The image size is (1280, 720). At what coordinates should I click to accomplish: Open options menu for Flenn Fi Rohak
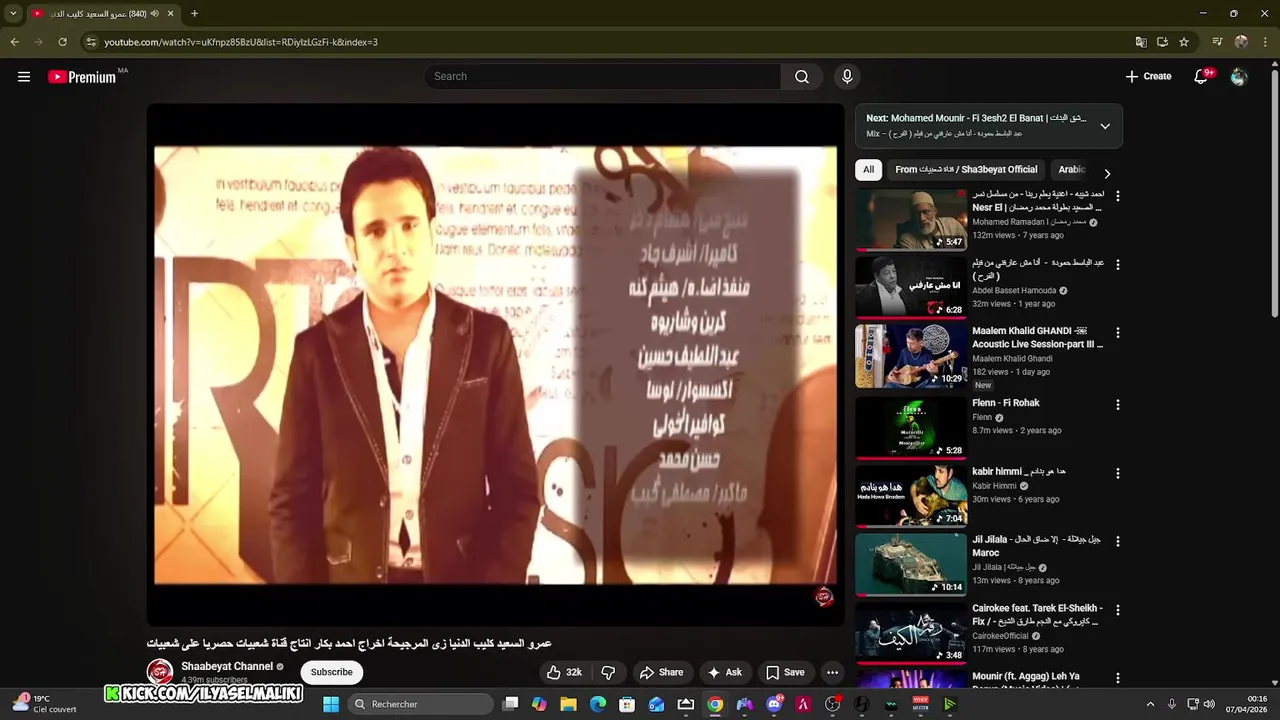1118,405
